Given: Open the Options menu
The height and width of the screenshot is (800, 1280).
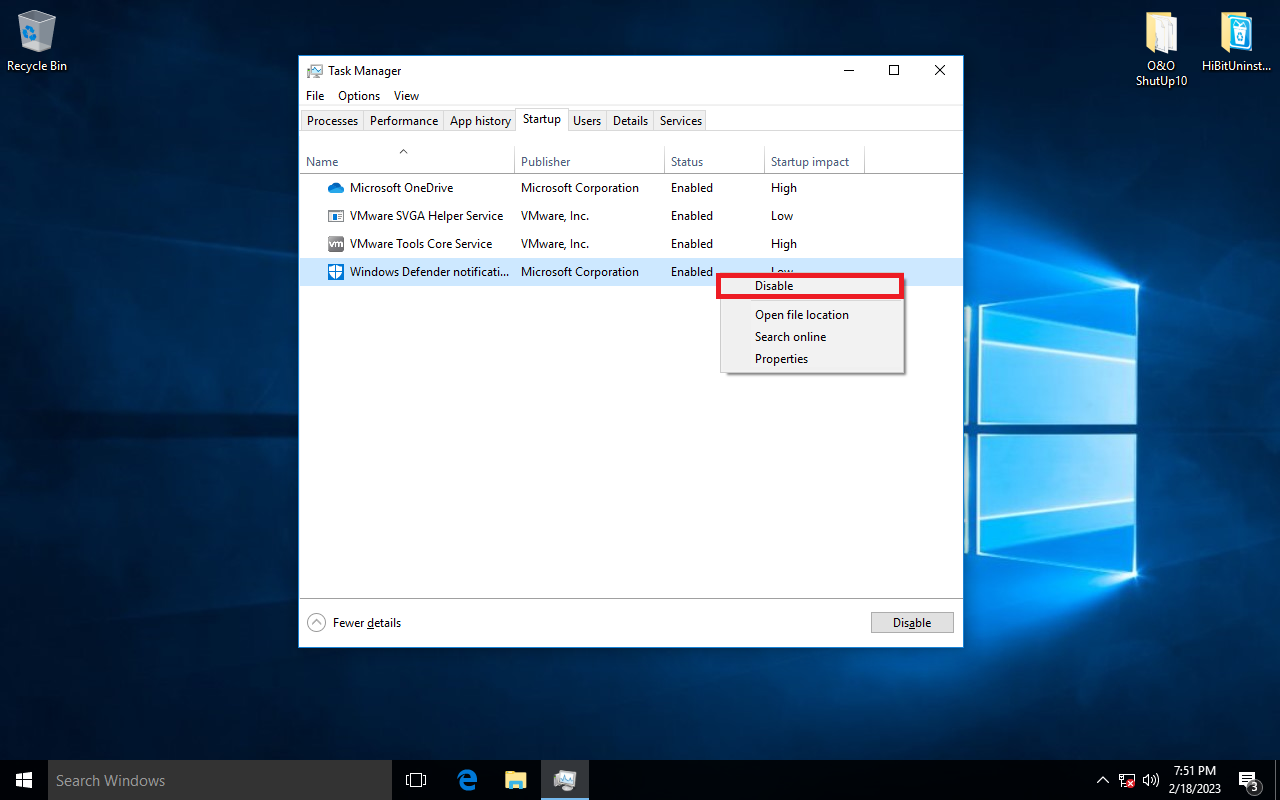Looking at the screenshot, I should point(359,96).
